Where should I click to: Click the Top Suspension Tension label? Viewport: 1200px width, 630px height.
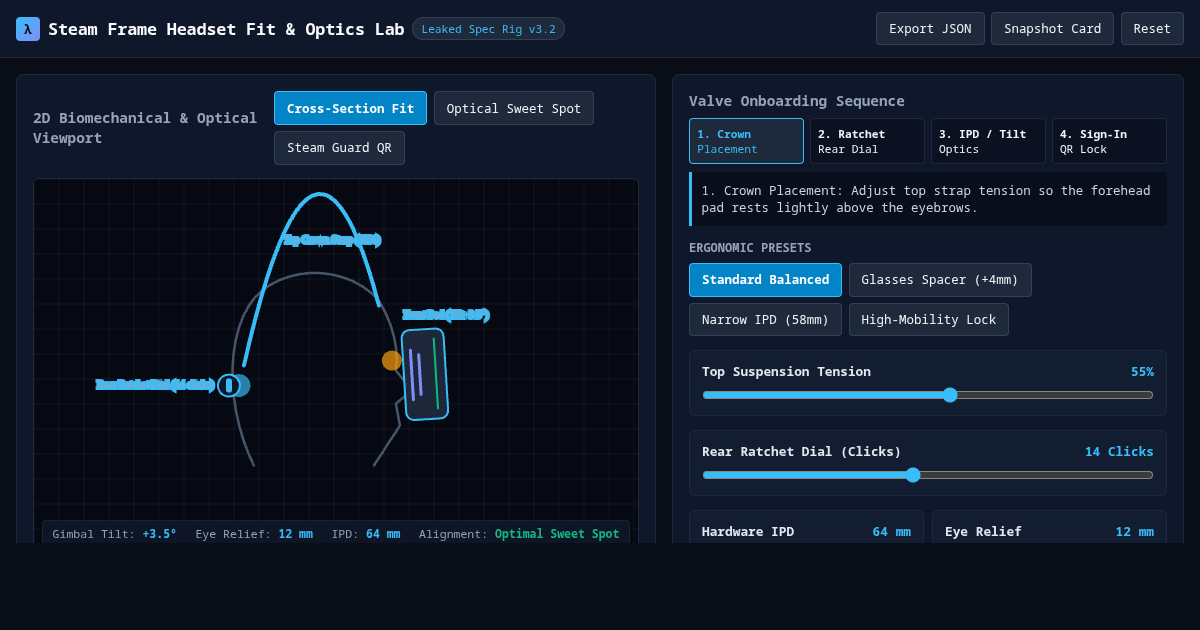click(x=786, y=371)
